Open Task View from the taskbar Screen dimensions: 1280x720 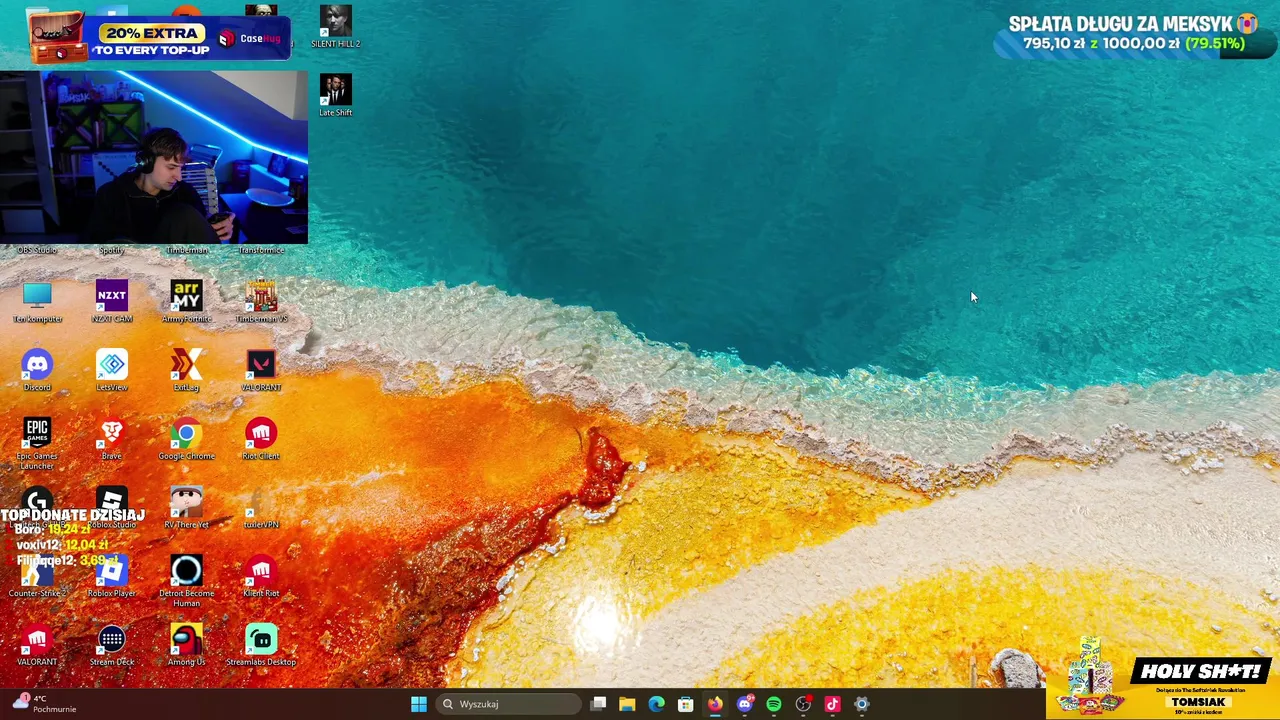click(598, 704)
